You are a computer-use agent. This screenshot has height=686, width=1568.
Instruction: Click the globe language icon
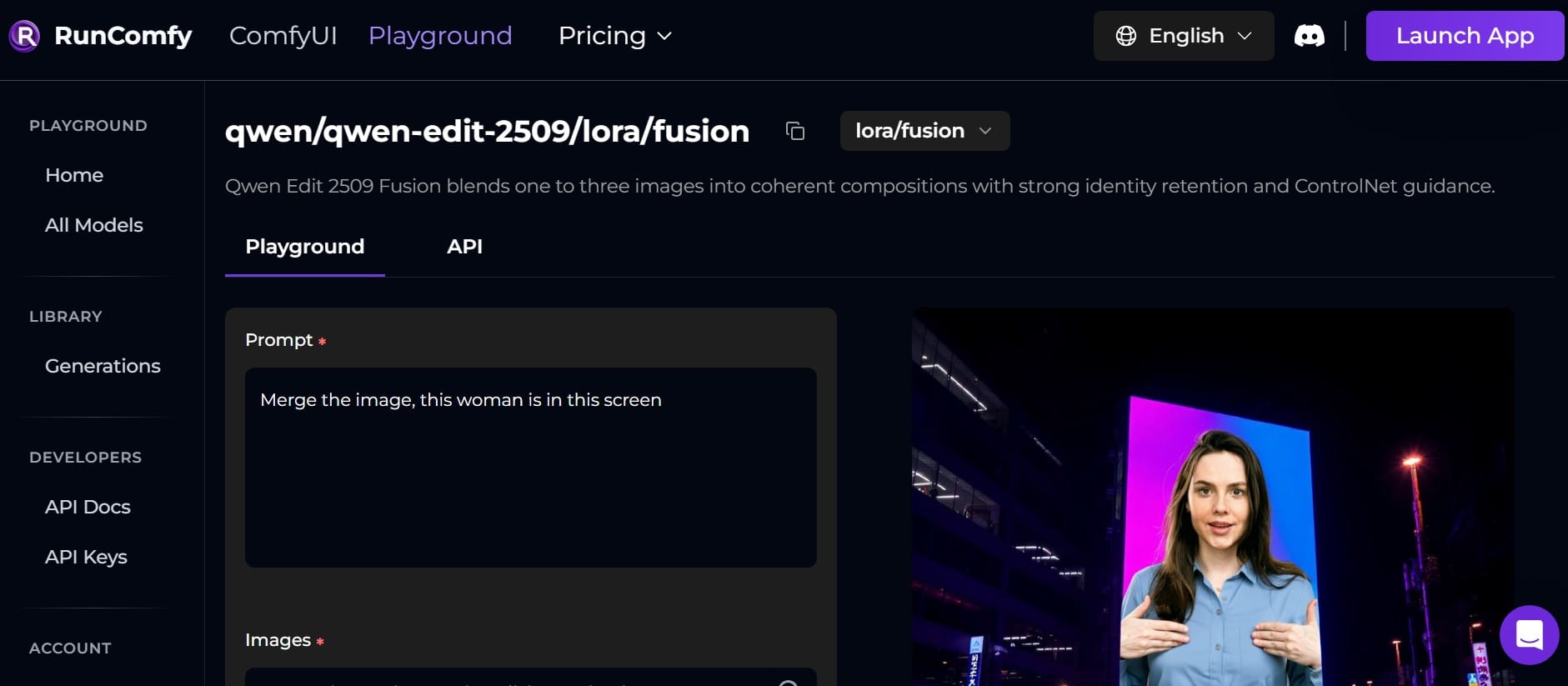1126,36
